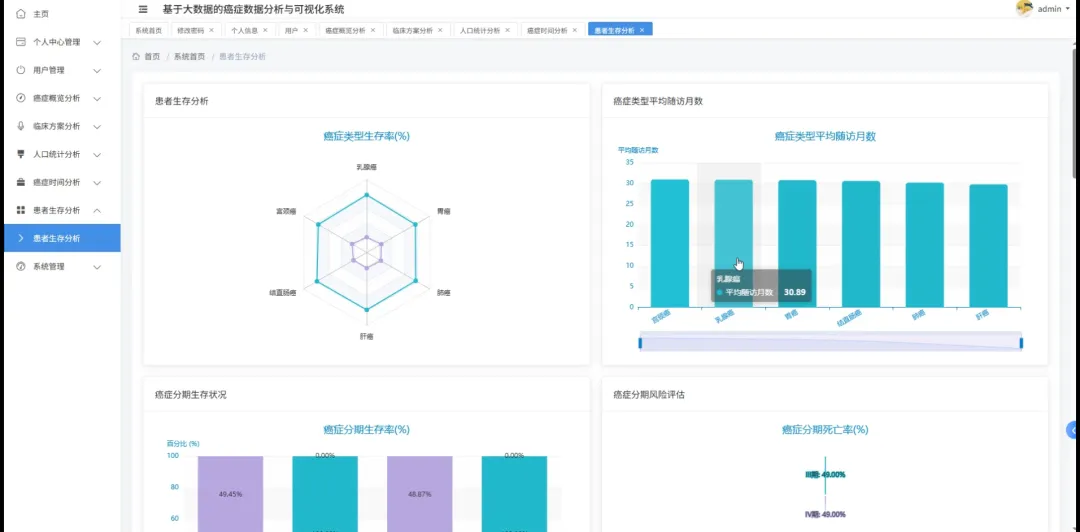Screen dimensions: 1080x532
Task: Click the 患者生存分析 grid icon
Action: point(21,210)
